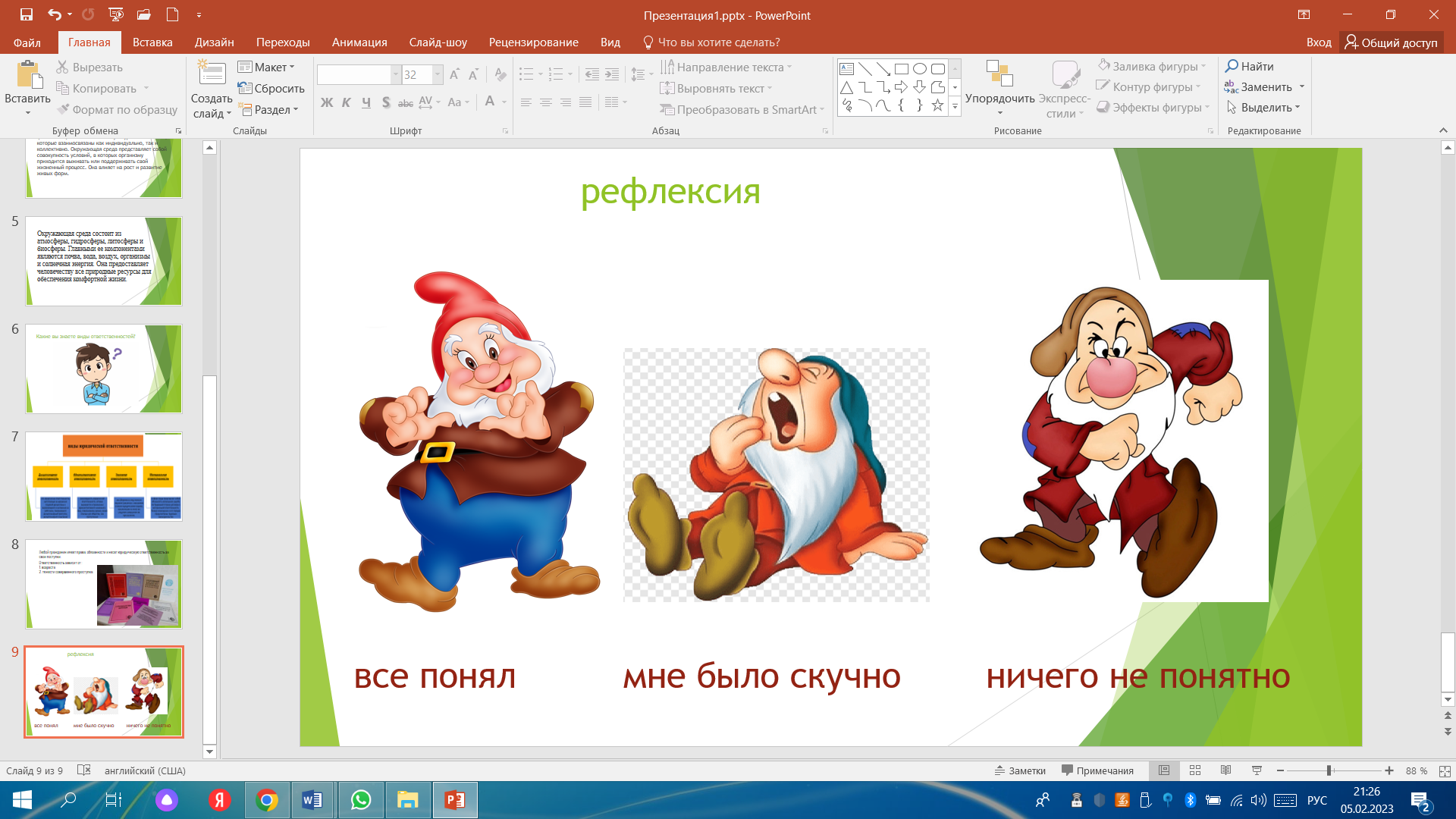Switch to Вставка tab
The height and width of the screenshot is (819, 1456).
point(152,42)
